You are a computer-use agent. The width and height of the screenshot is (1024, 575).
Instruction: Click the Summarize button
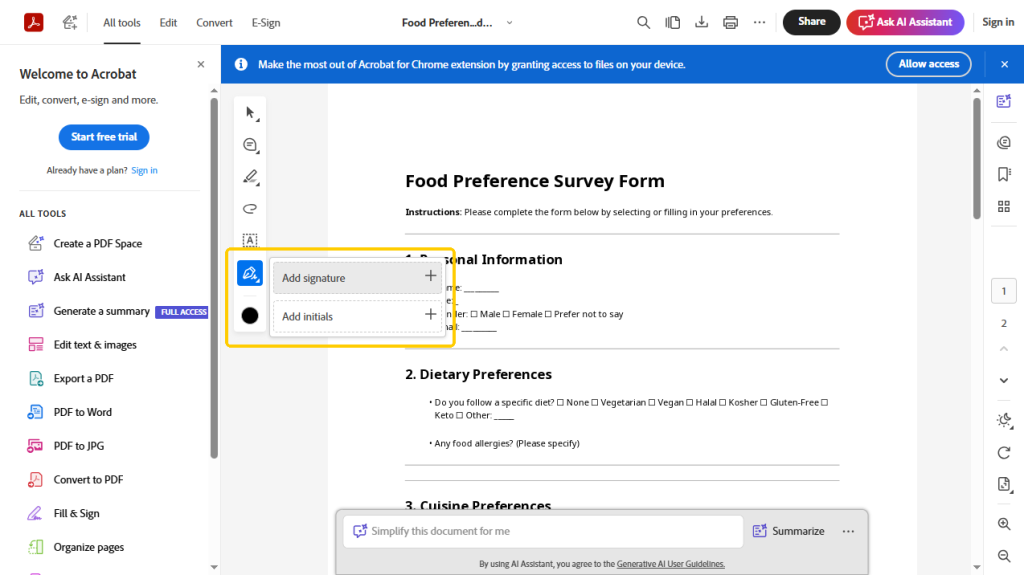[x=788, y=531]
